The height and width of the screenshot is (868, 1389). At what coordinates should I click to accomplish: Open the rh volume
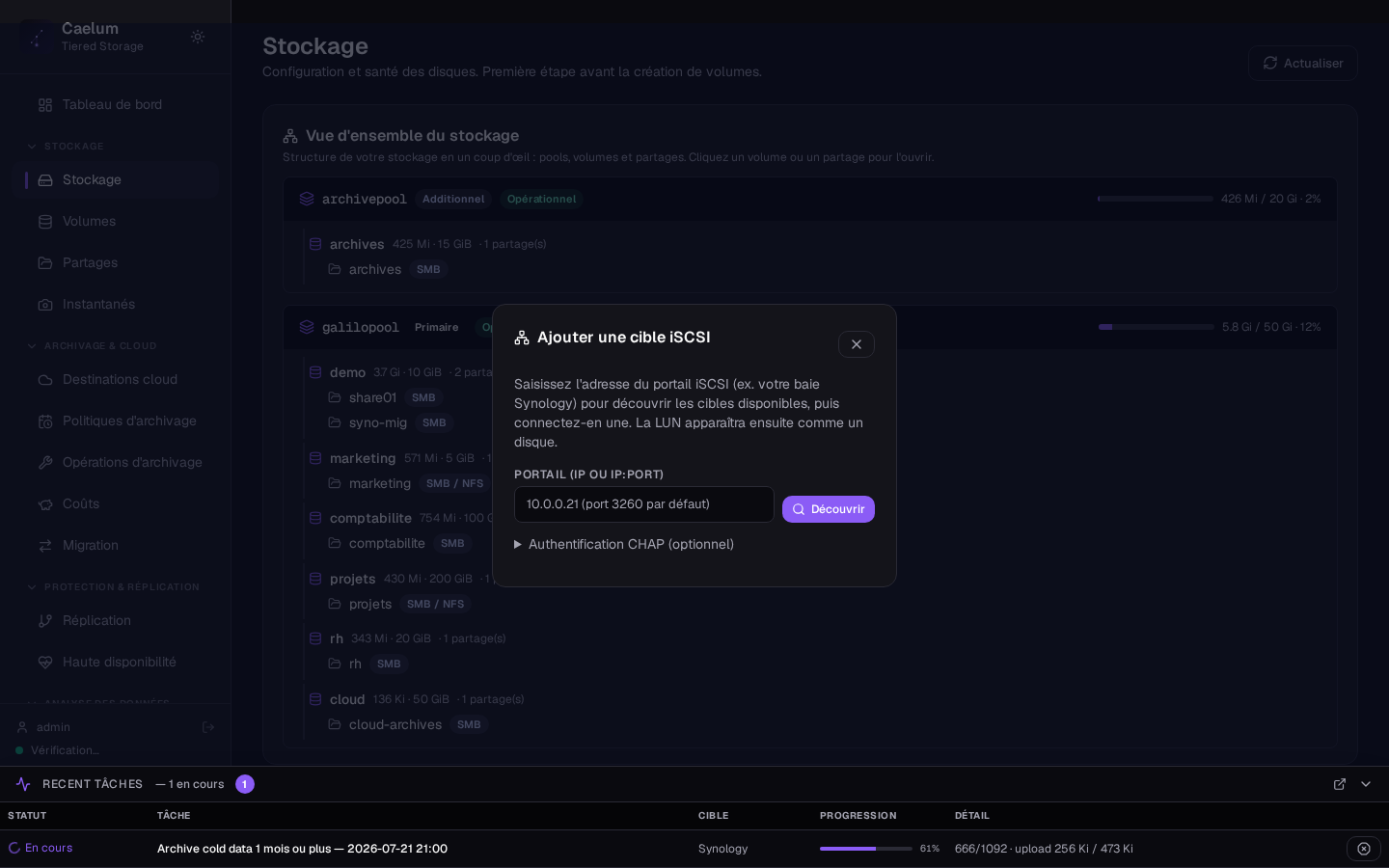[x=336, y=638]
